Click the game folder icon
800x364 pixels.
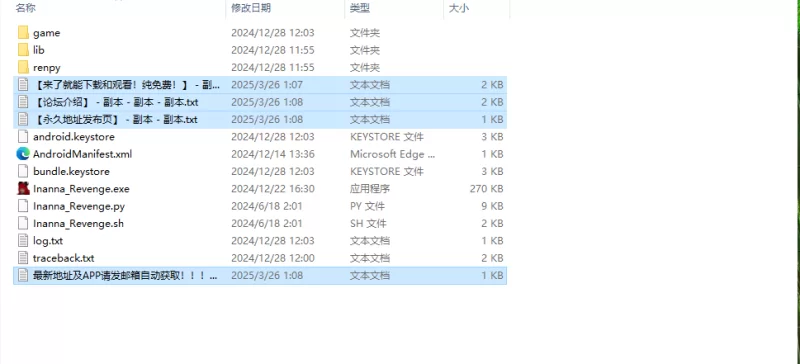[23, 33]
